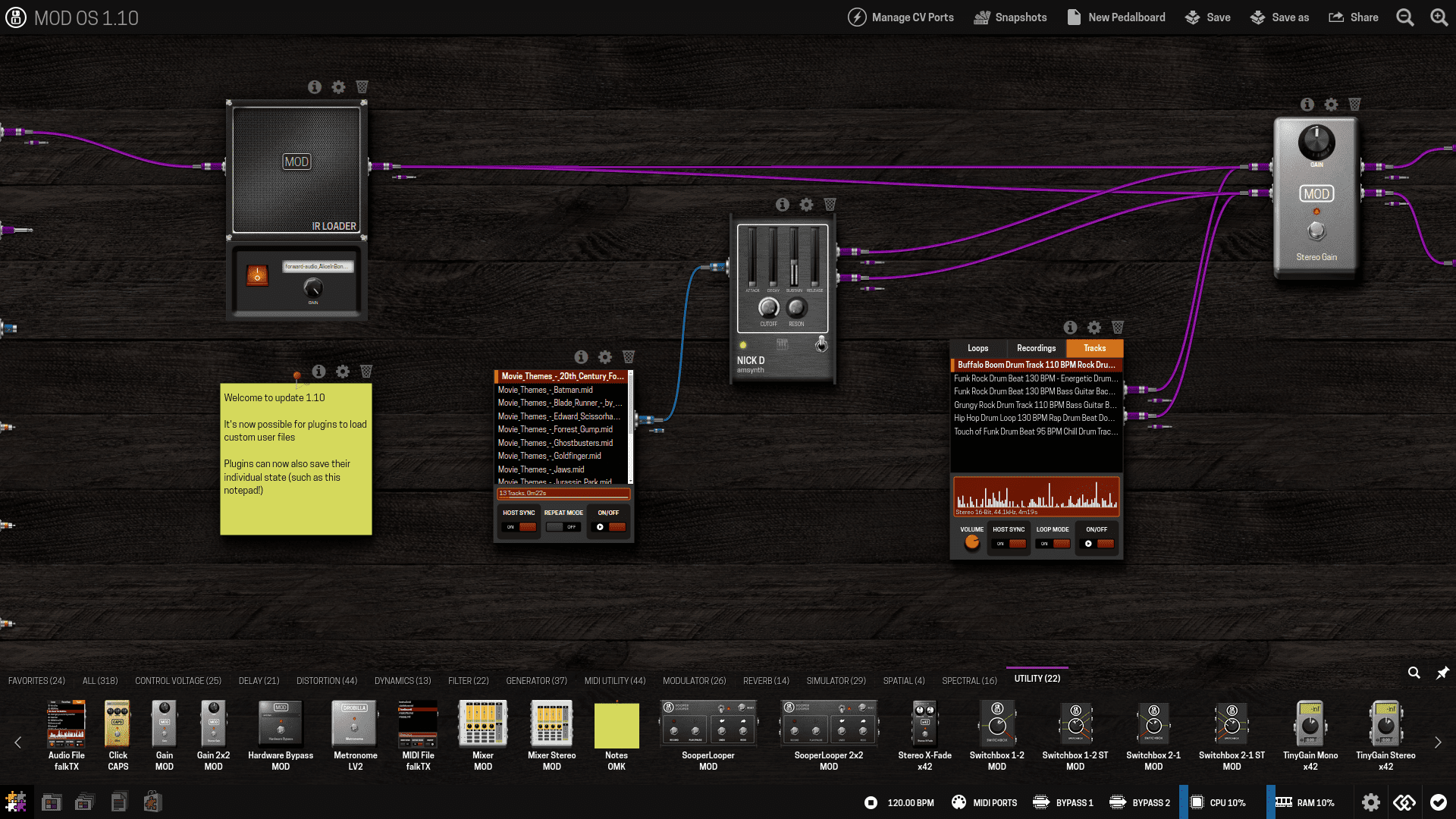
Task: Toggle LOOP MODE on audio file player
Action: 1053,543
